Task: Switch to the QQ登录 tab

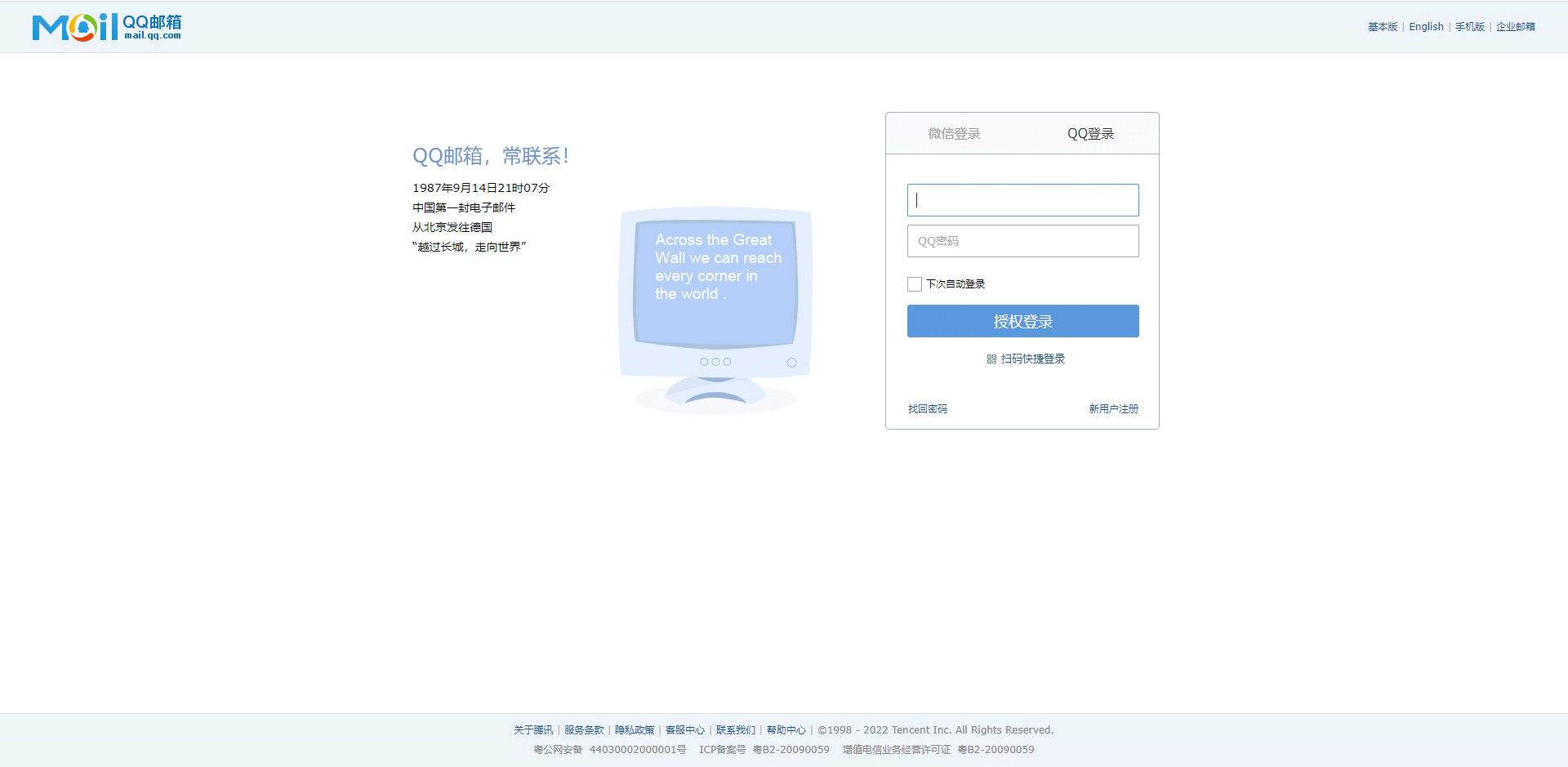Action: (1090, 134)
